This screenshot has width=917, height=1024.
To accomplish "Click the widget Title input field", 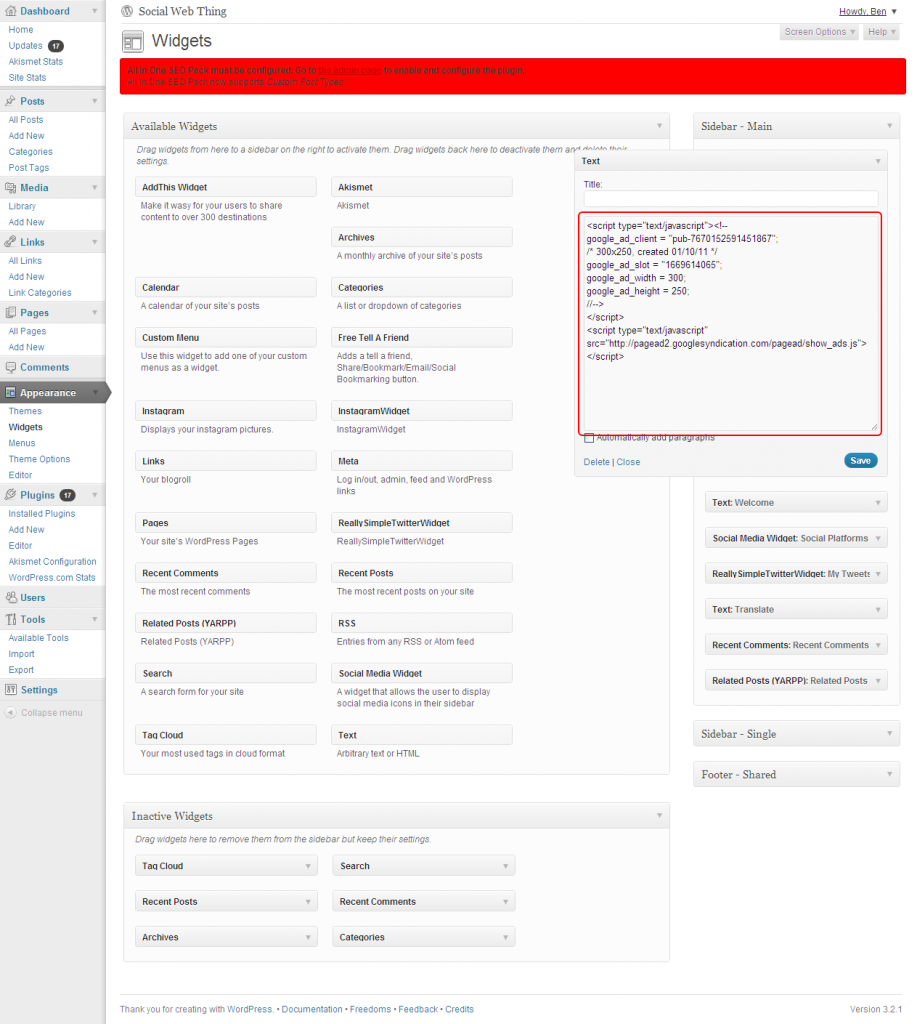I will coord(730,199).
